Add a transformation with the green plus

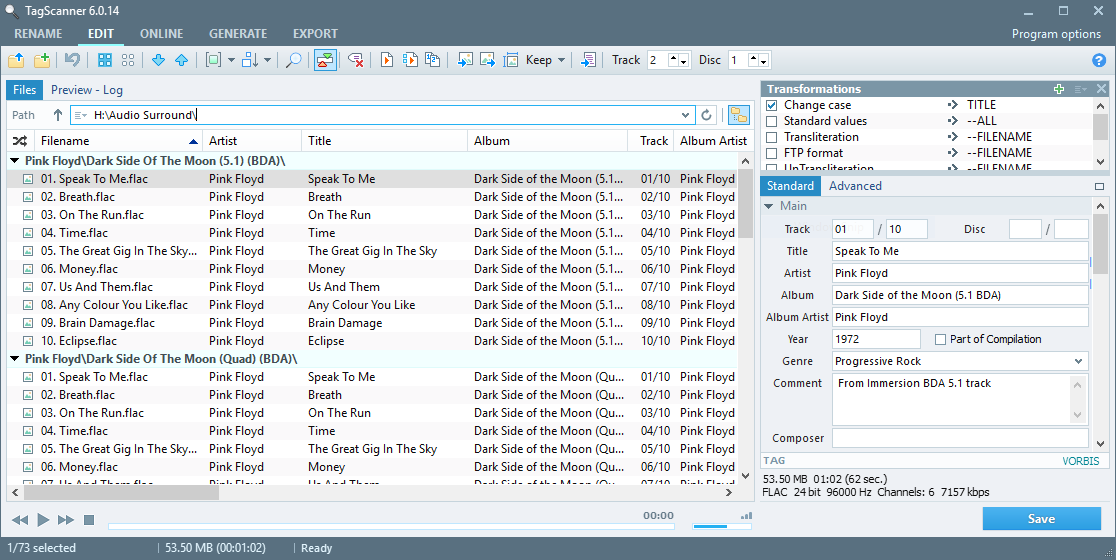pyautogui.click(x=1059, y=89)
